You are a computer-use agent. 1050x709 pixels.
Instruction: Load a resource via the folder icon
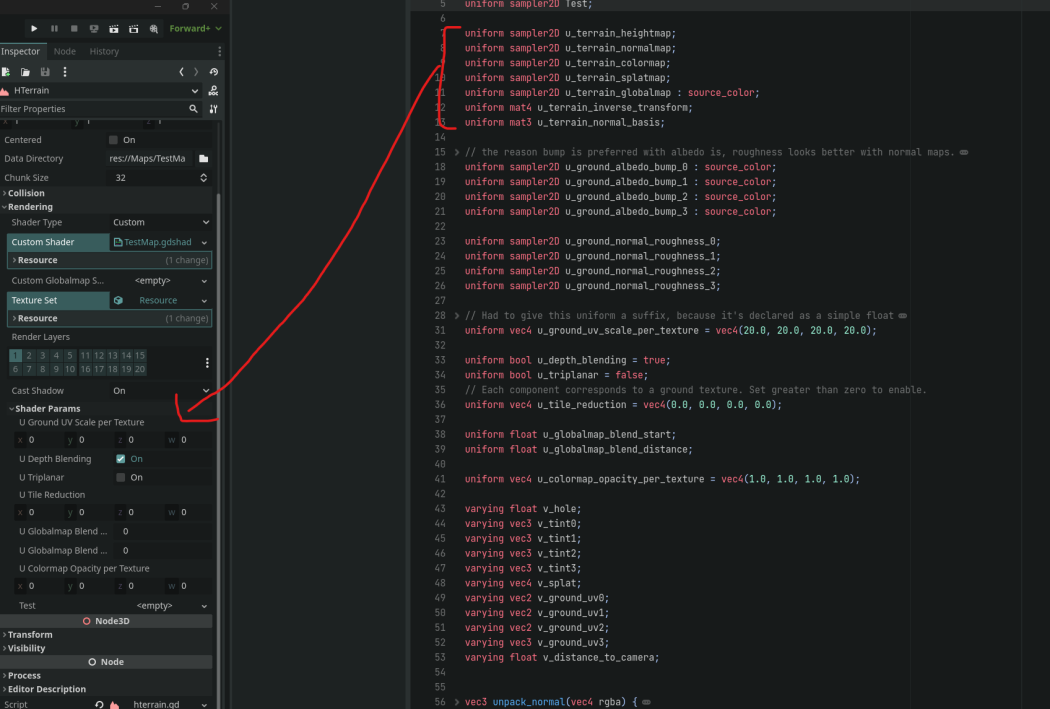tap(25, 71)
